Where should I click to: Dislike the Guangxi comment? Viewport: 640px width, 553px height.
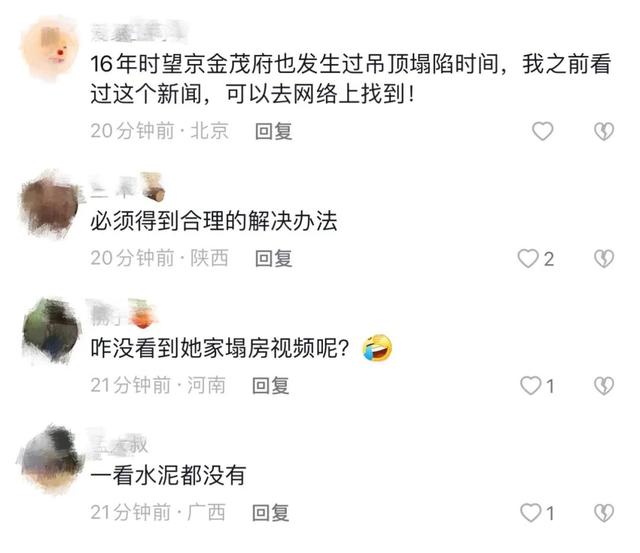604,513
